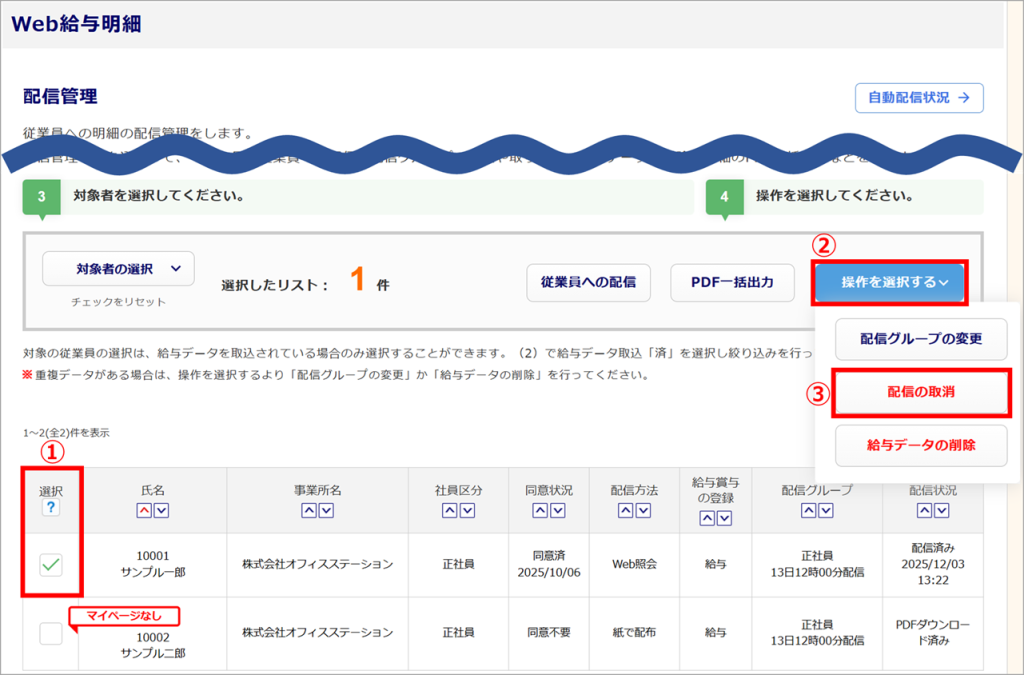Check the checkbox for サンプル二郎
Viewport: 1024px width, 675px height.
[51, 633]
